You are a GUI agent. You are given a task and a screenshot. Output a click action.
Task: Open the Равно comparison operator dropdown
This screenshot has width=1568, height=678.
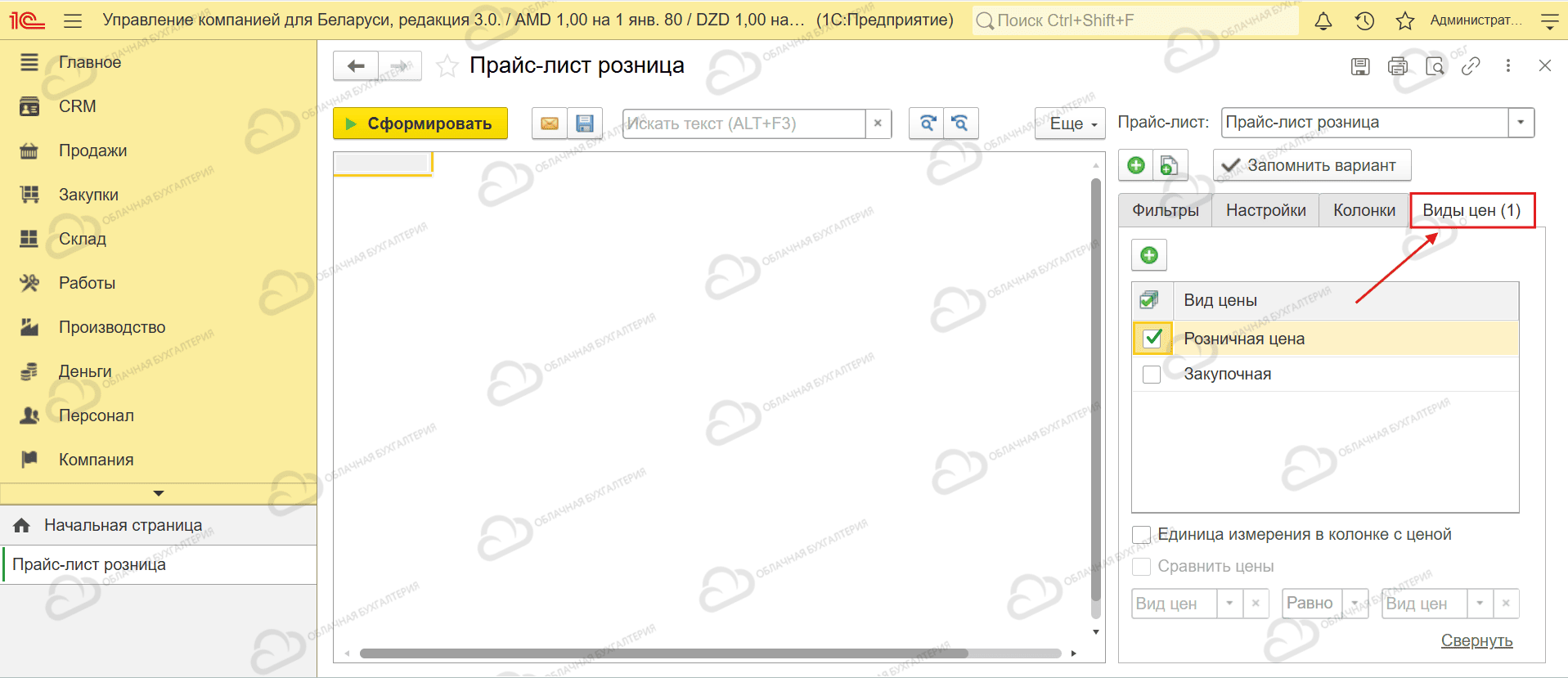[x=1355, y=604]
